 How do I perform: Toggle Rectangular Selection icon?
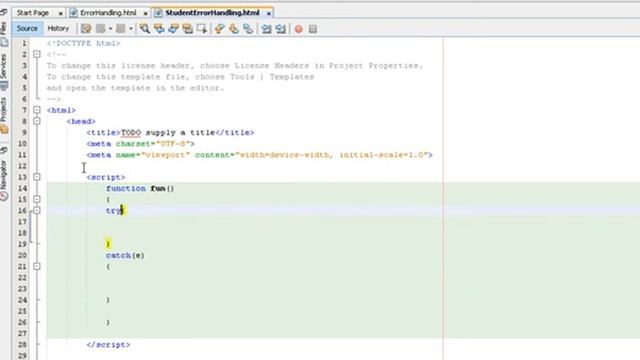click(x=202, y=29)
